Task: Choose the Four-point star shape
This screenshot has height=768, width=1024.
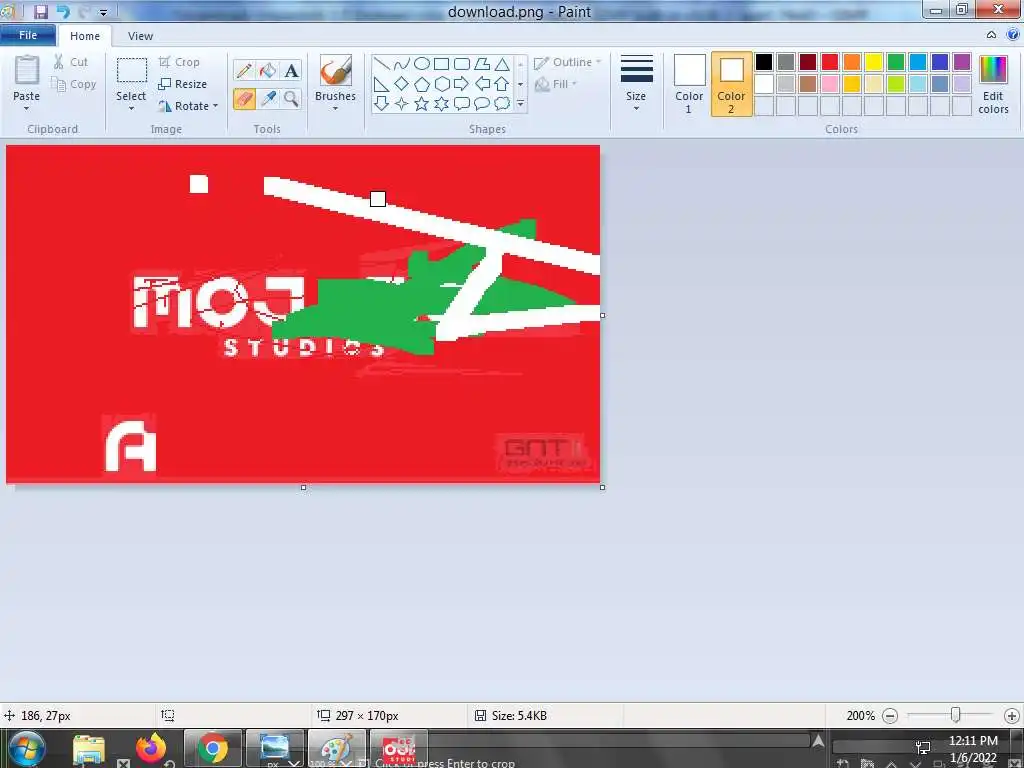Action: [402, 103]
